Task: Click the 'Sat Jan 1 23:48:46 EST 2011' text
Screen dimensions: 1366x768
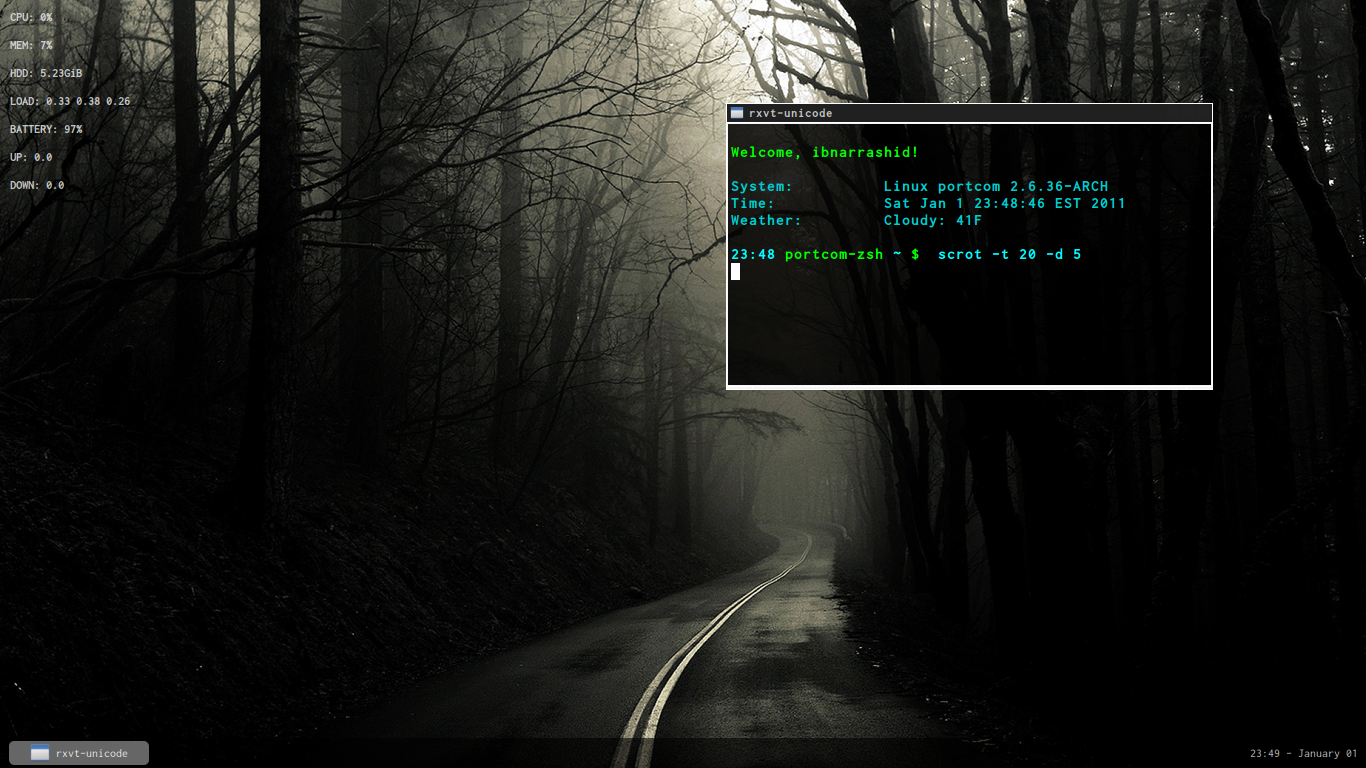Action: (x=1004, y=203)
